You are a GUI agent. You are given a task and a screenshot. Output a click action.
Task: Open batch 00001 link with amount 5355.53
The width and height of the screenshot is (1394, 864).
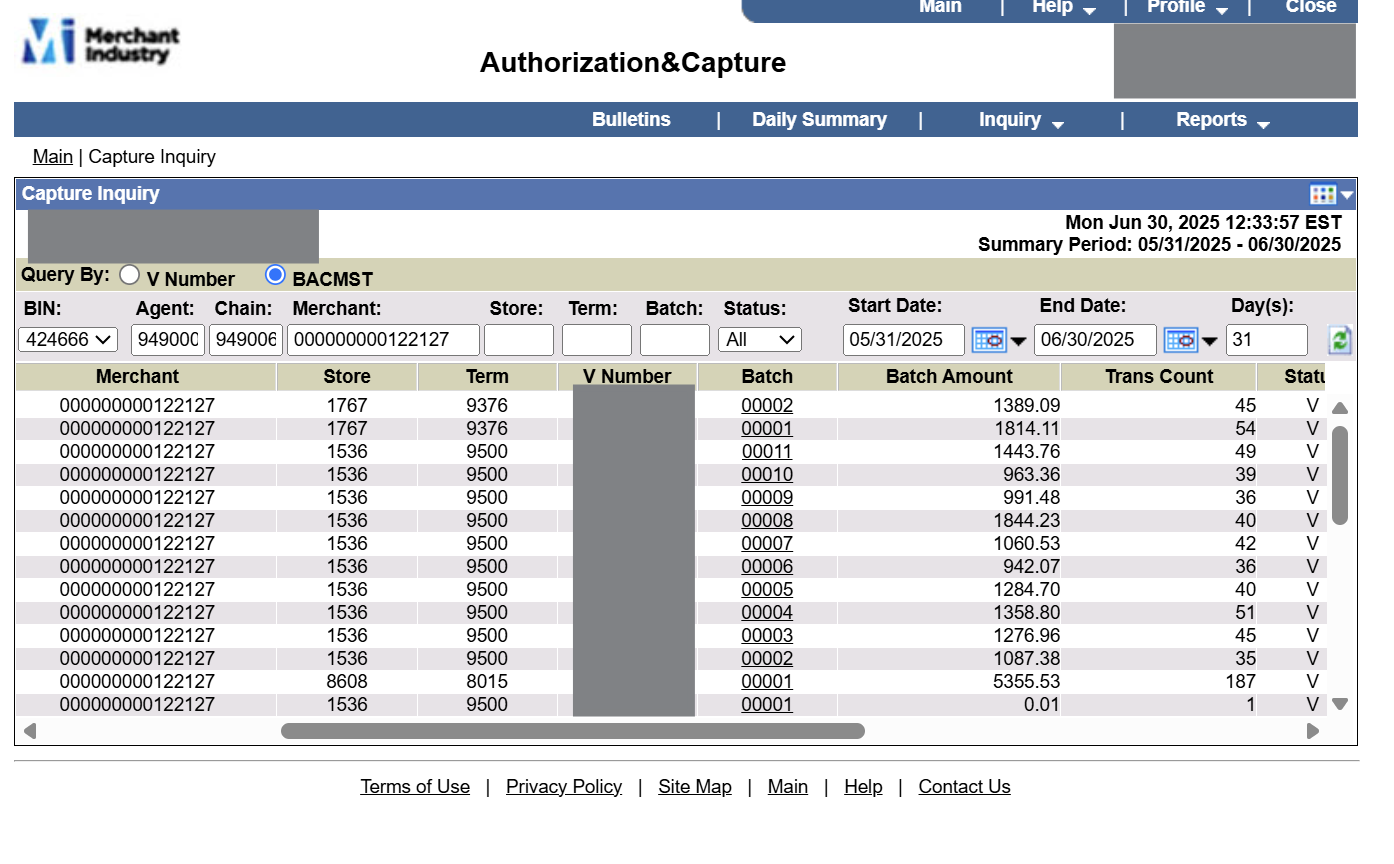pos(767,682)
